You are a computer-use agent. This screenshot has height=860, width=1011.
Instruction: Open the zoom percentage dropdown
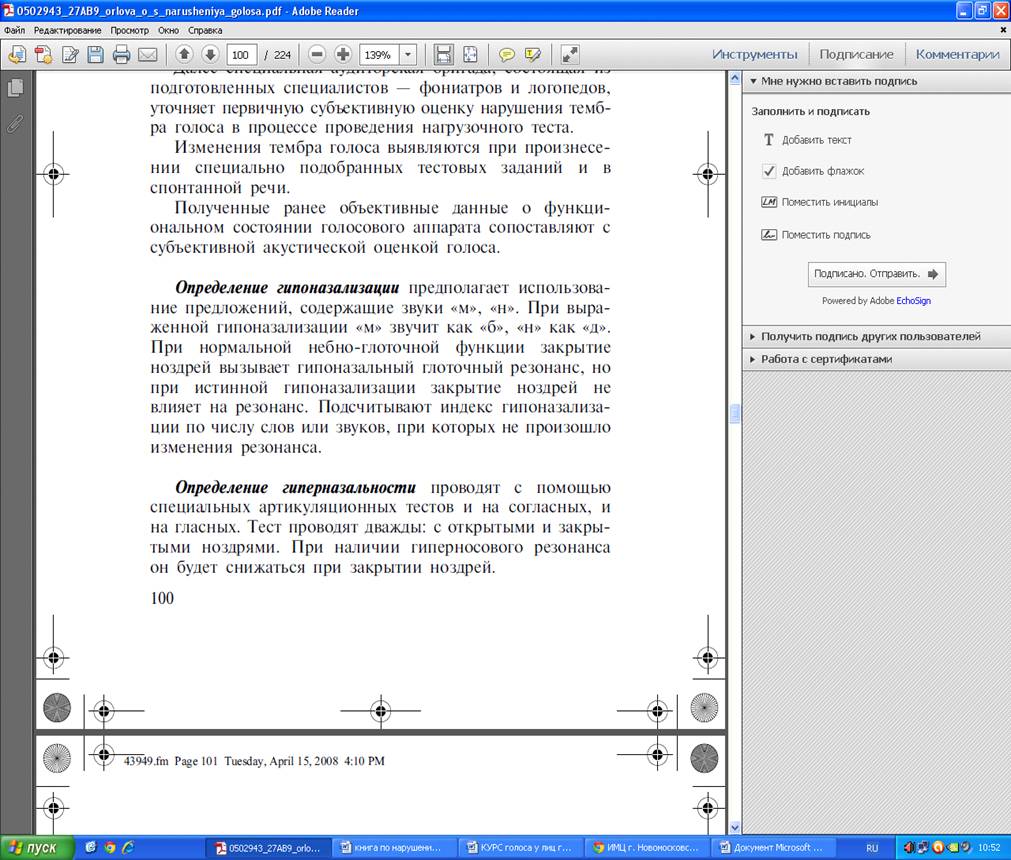(x=408, y=54)
